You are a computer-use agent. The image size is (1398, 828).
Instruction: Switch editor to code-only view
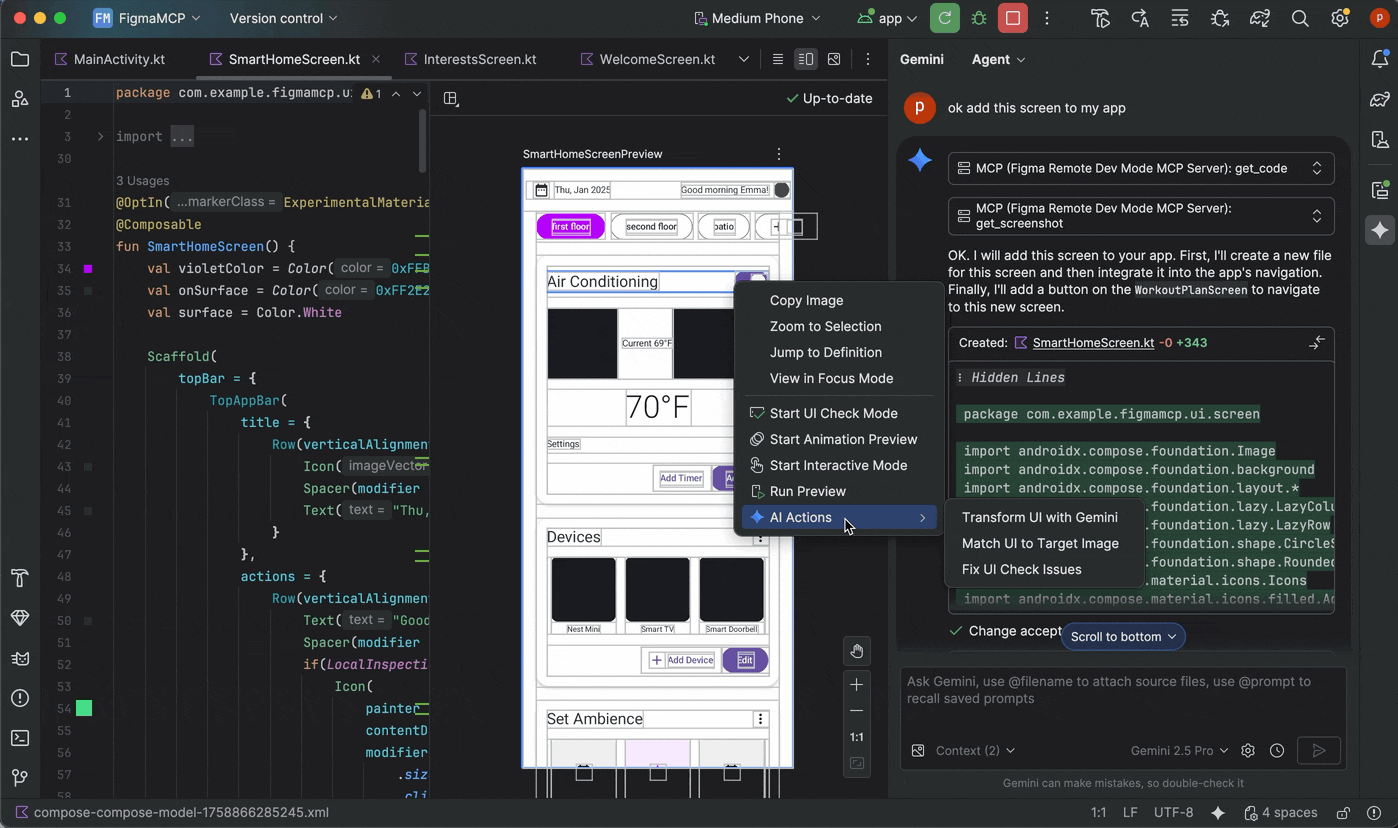pos(777,59)
